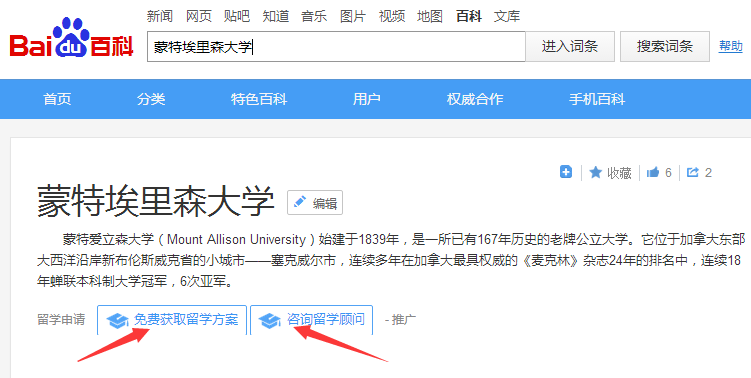Click the 免费获取留学方案 link
751x378 pixels.
click(x=186, y=319)
